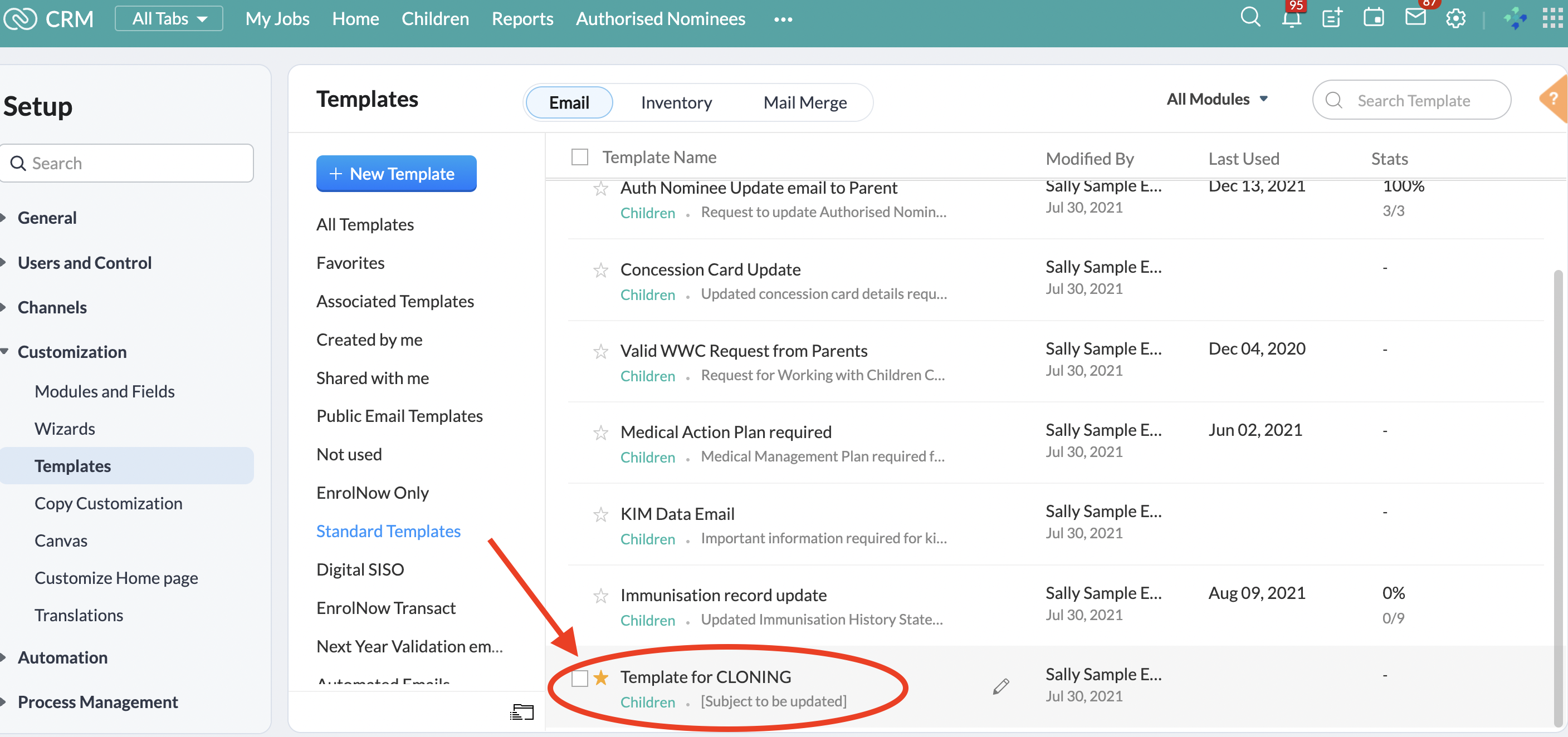Check the select-all Template Name checkbox
This screenshot has height=737, width=1568.
pyautogui.click(x=579, y=157)
